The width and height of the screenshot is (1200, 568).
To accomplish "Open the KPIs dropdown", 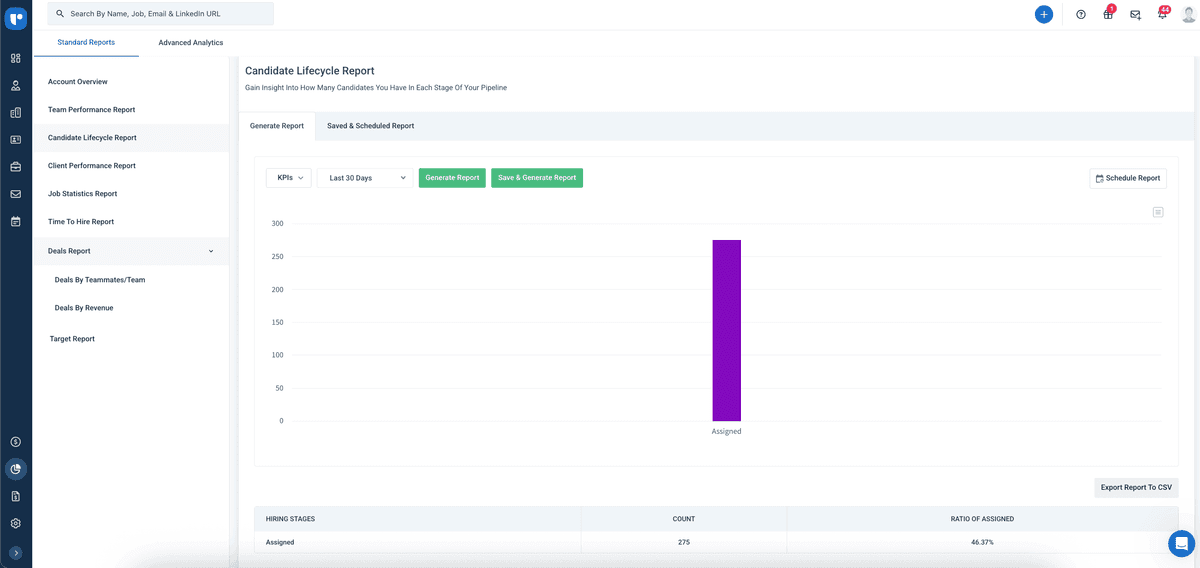I will pos(288,178).
